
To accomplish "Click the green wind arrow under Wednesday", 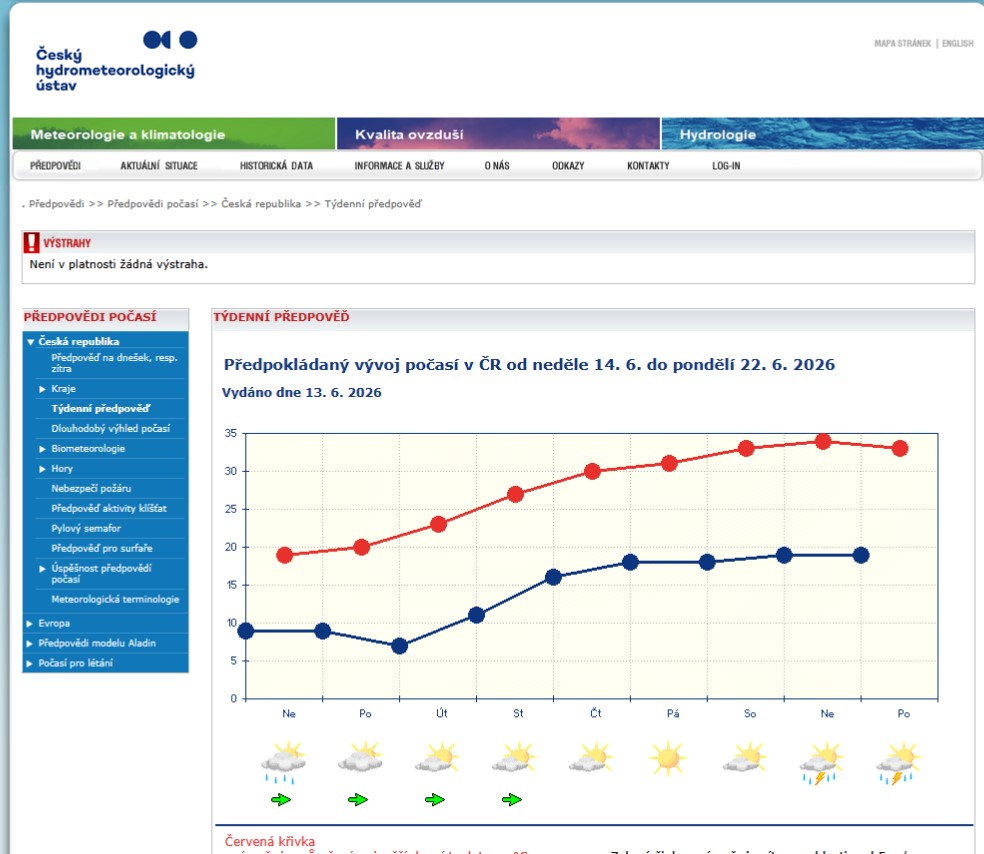I will point(512,799).
